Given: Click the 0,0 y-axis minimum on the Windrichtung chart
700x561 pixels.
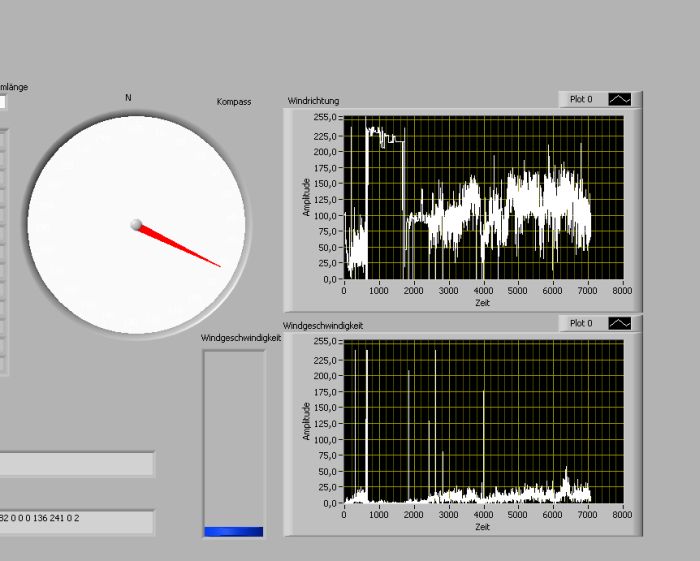Looking at the screenshot, I should (330, 279).
